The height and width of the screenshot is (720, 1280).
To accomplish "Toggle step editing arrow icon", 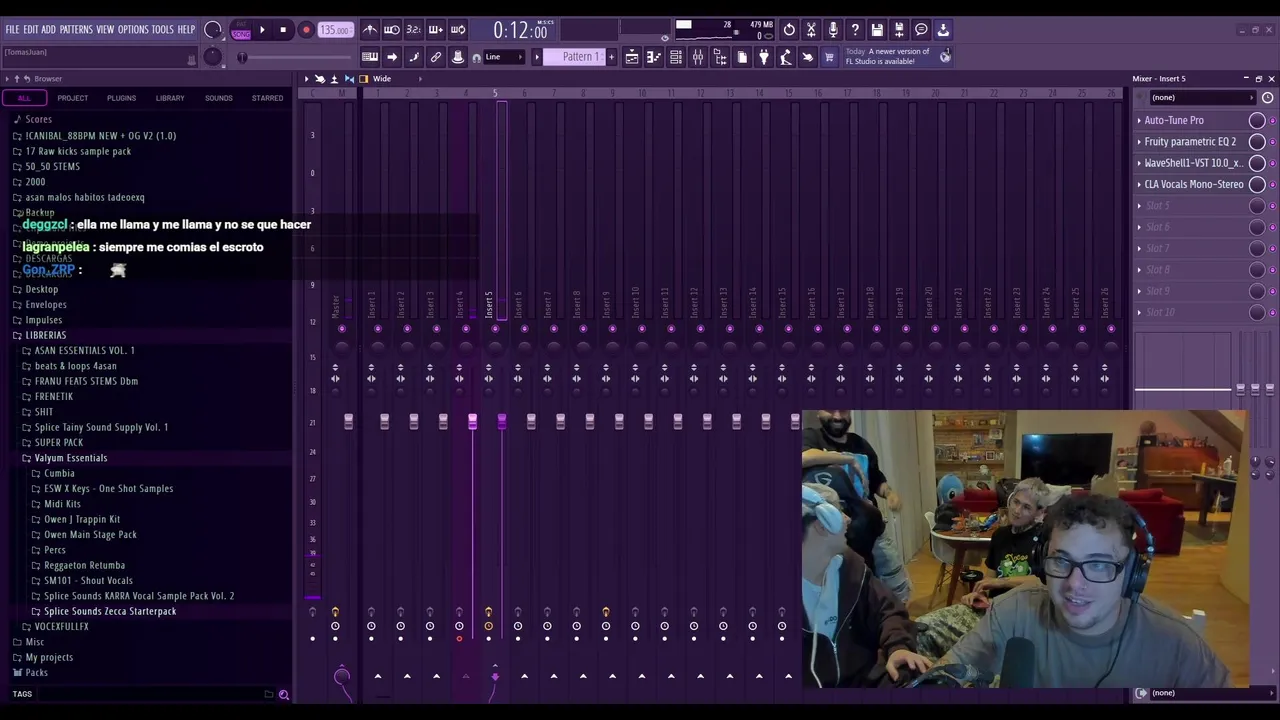I will [x=392, y=57].
